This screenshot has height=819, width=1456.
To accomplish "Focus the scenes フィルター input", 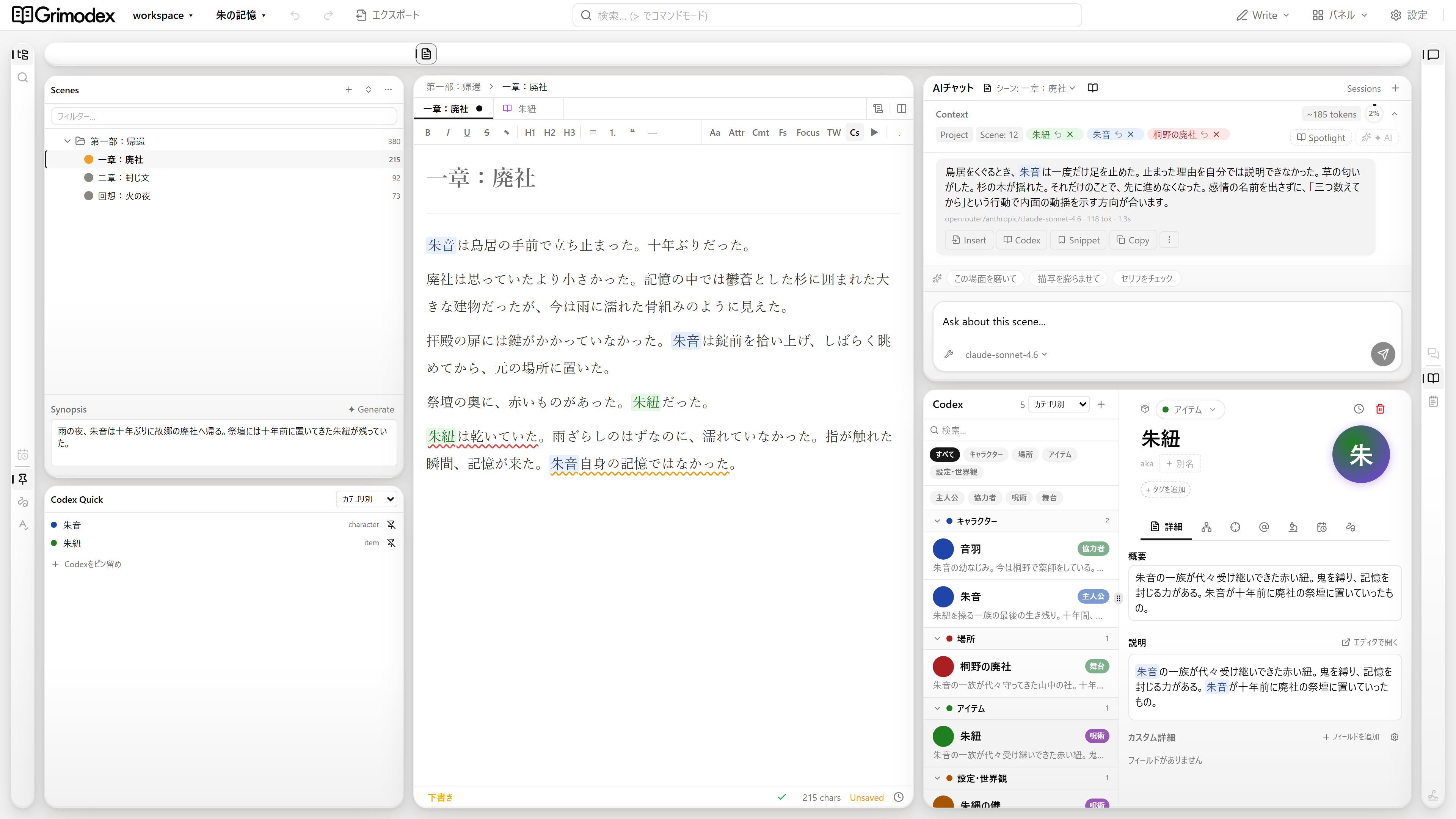I will point(224,116).
